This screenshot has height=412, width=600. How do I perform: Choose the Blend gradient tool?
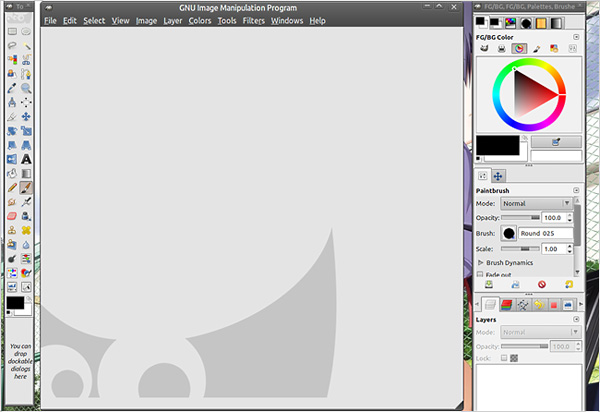point(26,174)
